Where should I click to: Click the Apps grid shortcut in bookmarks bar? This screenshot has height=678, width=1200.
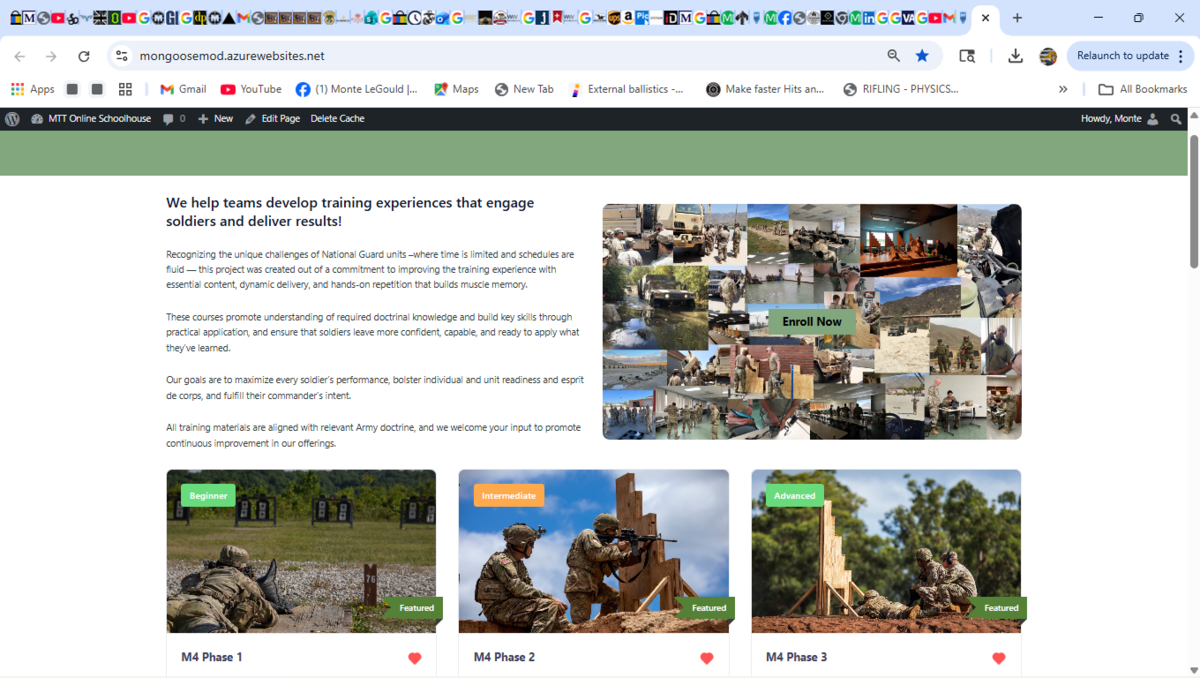pos(32,89)
